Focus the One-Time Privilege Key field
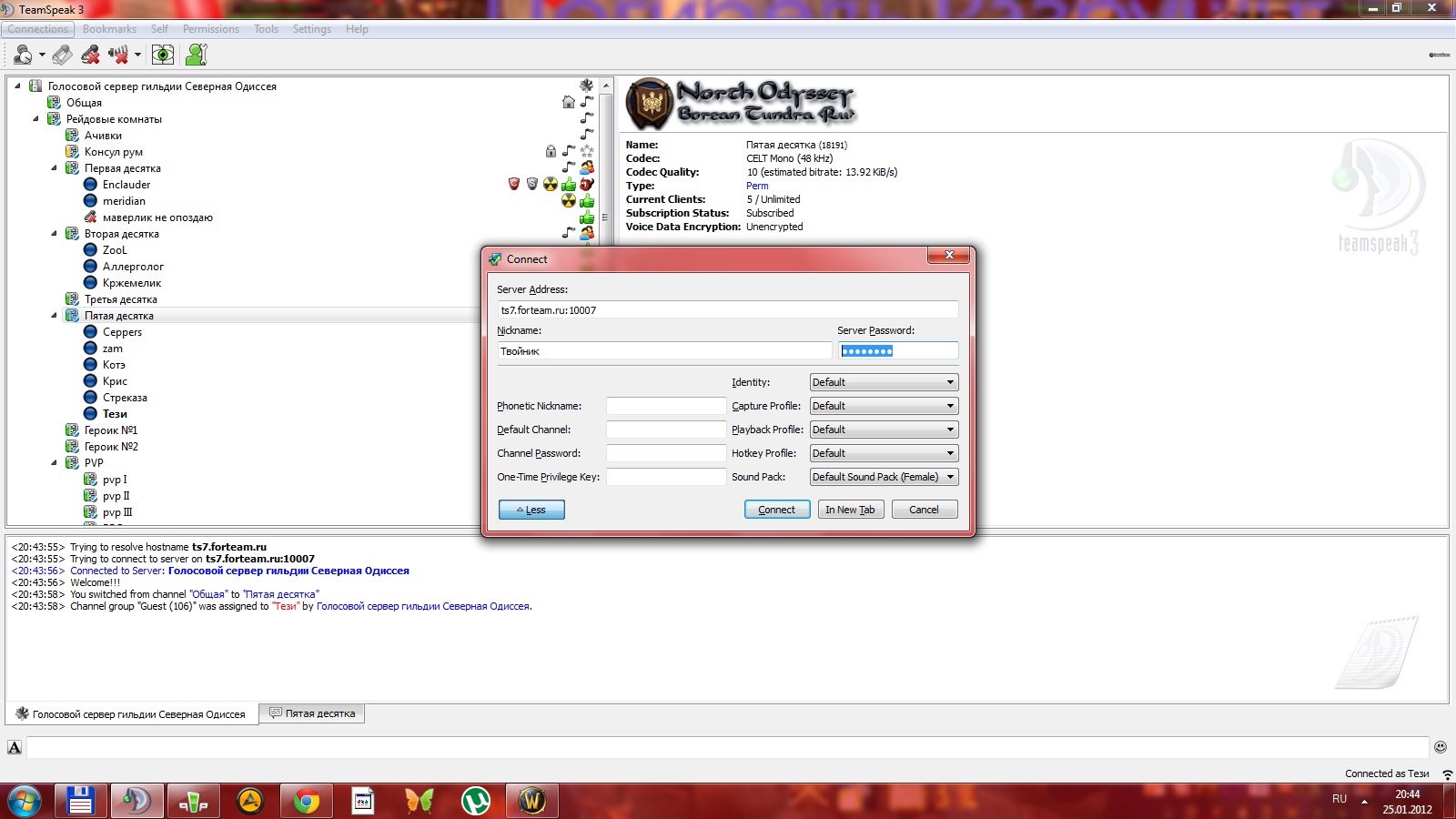 [x=666, y=477]
